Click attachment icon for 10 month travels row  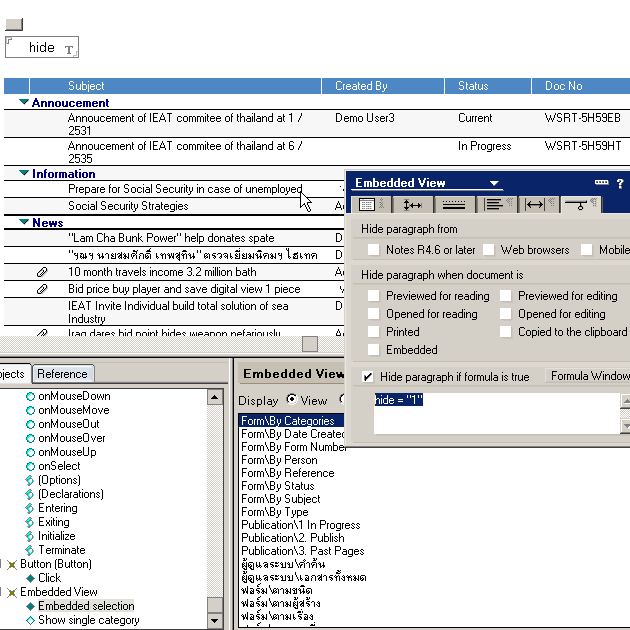[x=42, y=272]
